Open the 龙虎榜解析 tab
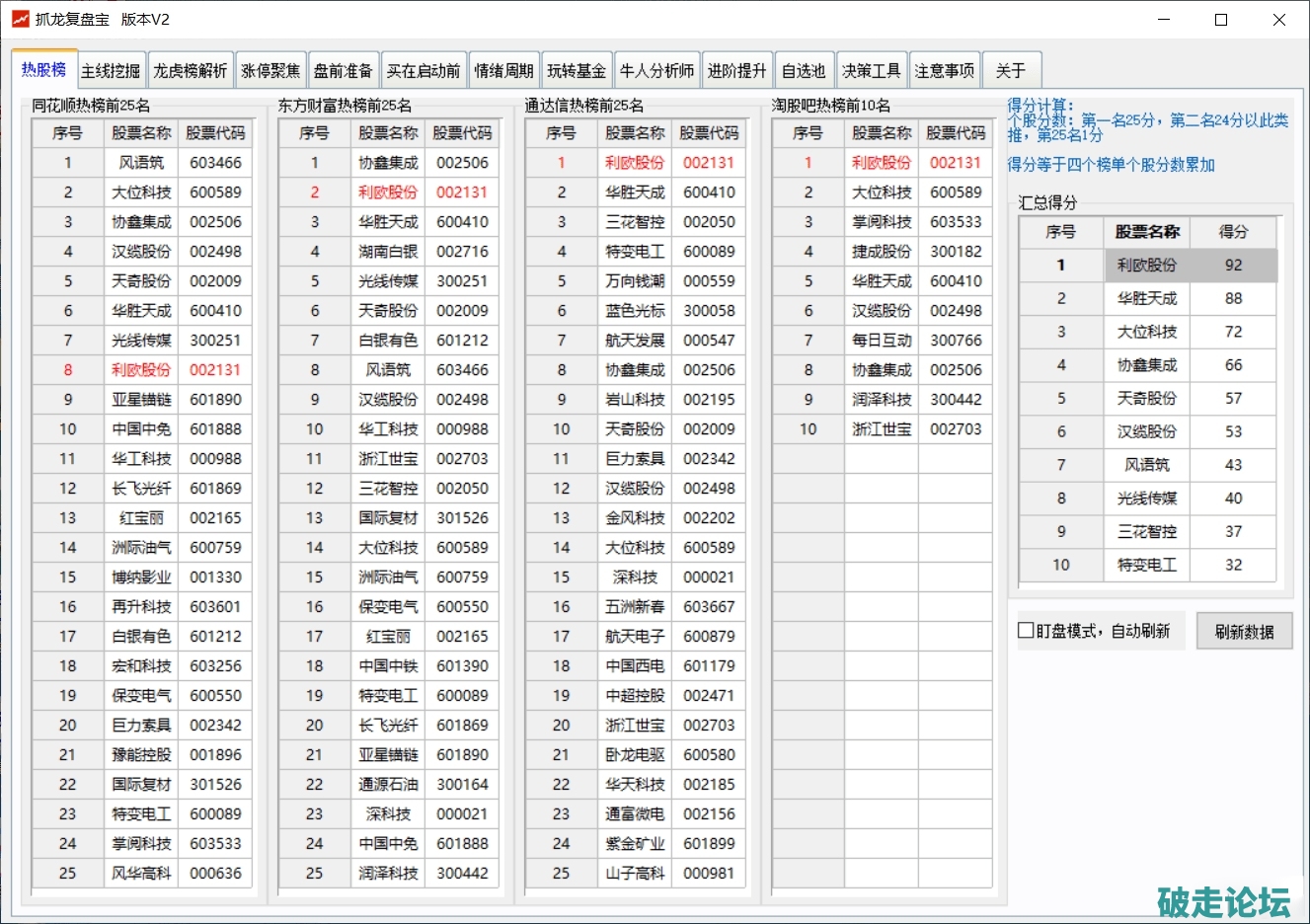Viewport: 1310px width, 924px height. 191,71
